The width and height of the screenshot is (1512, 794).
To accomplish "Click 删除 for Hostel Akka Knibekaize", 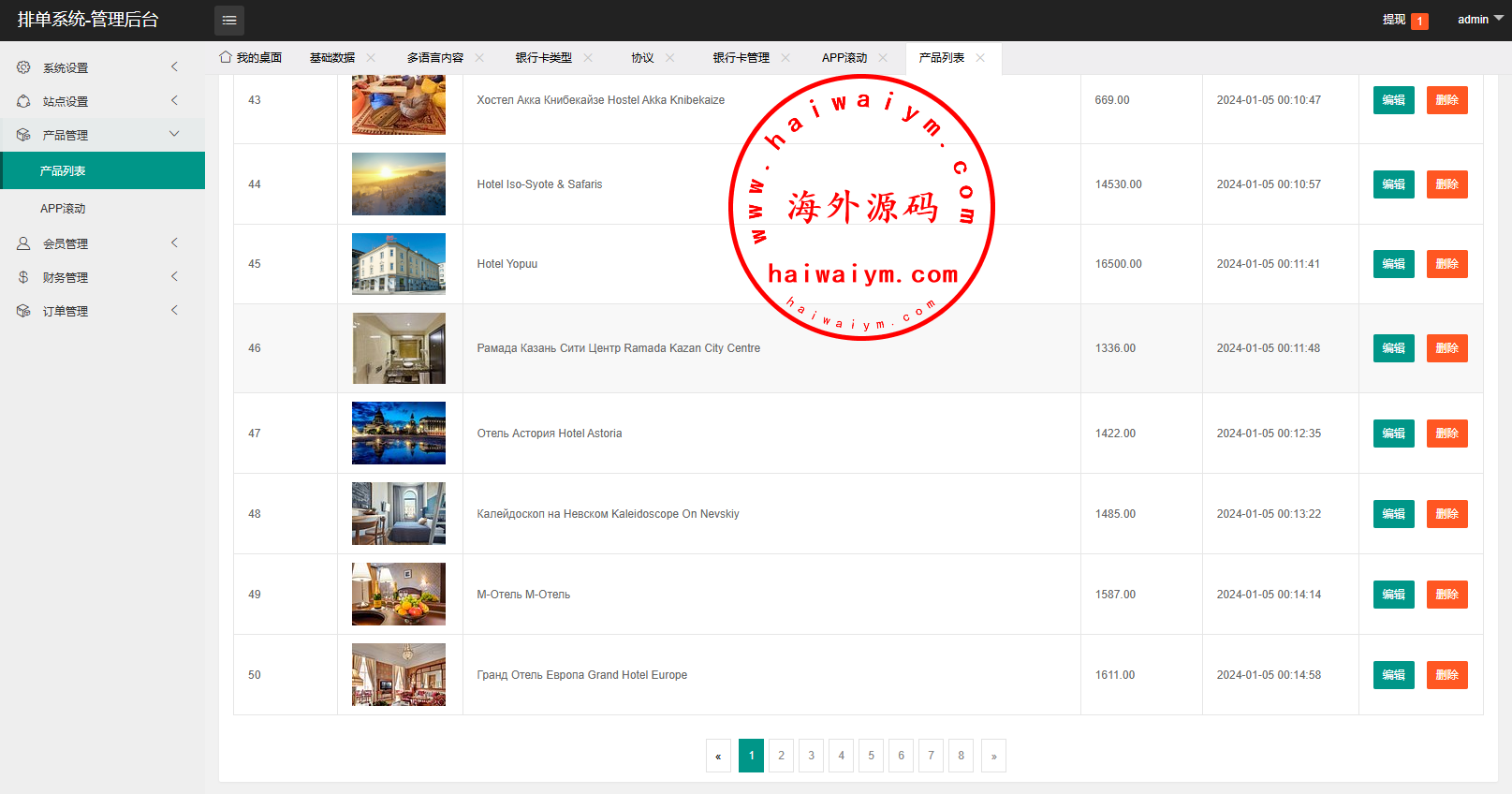I will tap(1447, 100).
